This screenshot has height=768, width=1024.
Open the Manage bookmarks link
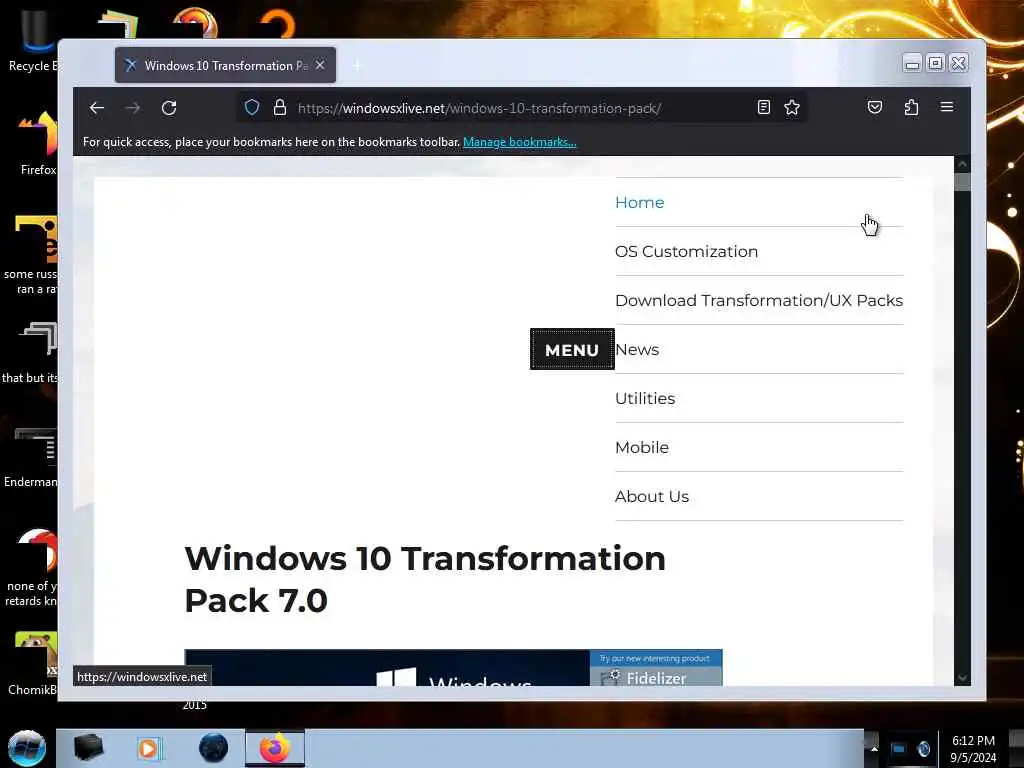(x=520, y=142)
